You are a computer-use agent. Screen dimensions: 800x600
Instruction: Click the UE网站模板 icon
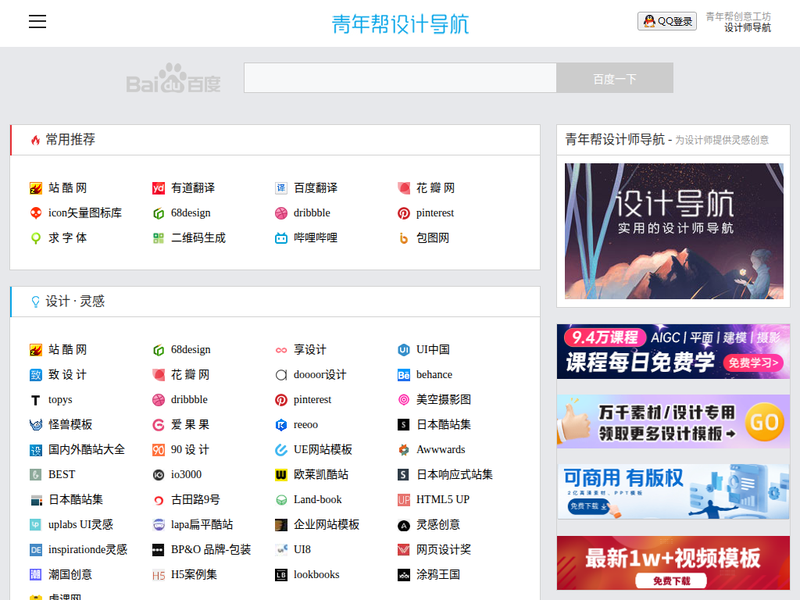pos(281,450)
